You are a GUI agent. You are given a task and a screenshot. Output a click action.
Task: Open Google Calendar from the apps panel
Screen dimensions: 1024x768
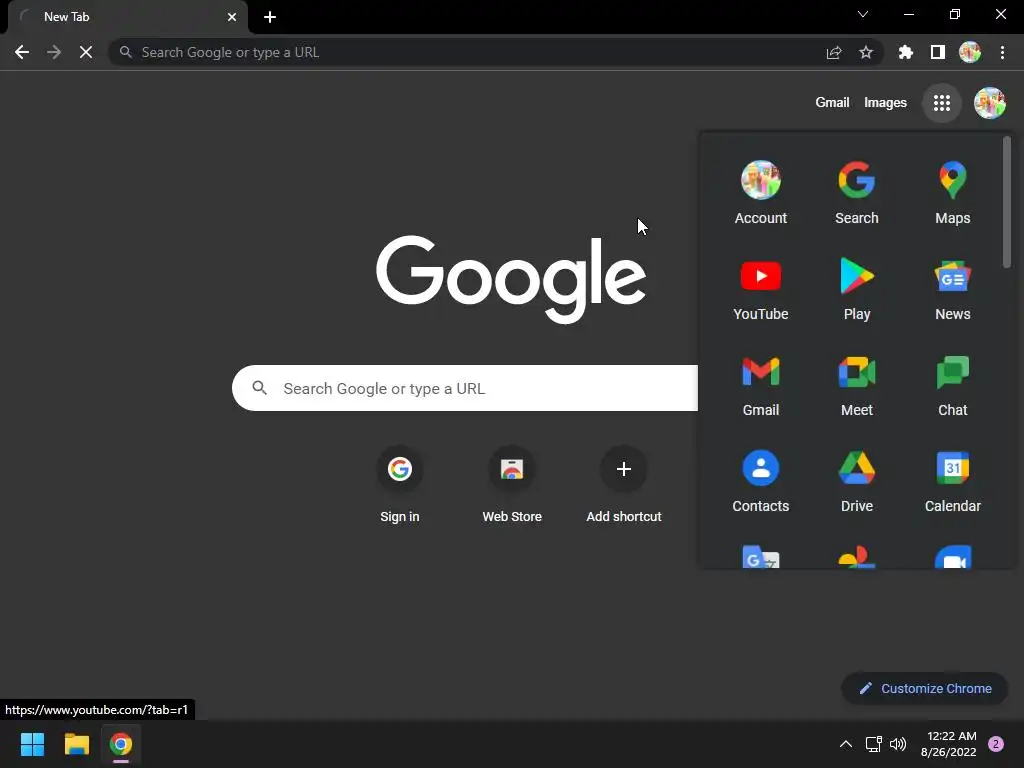[x=952, y=480]
